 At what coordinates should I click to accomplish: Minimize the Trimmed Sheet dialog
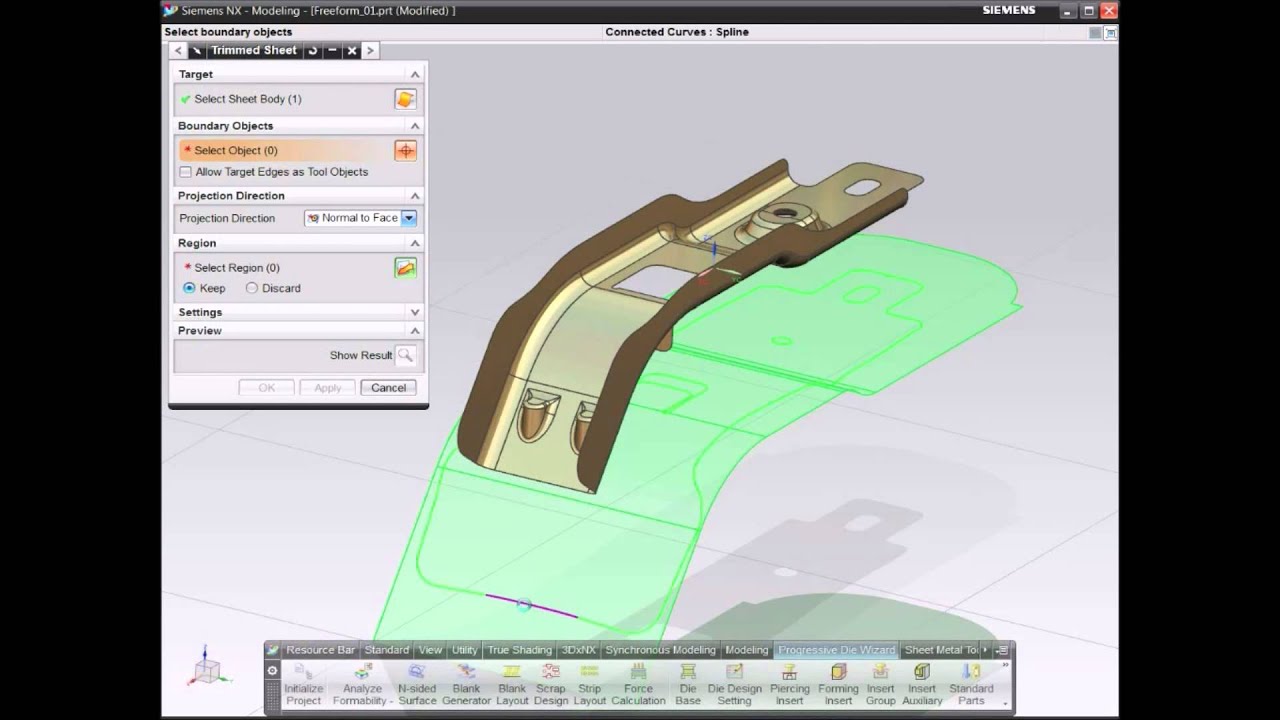(332, 50)
